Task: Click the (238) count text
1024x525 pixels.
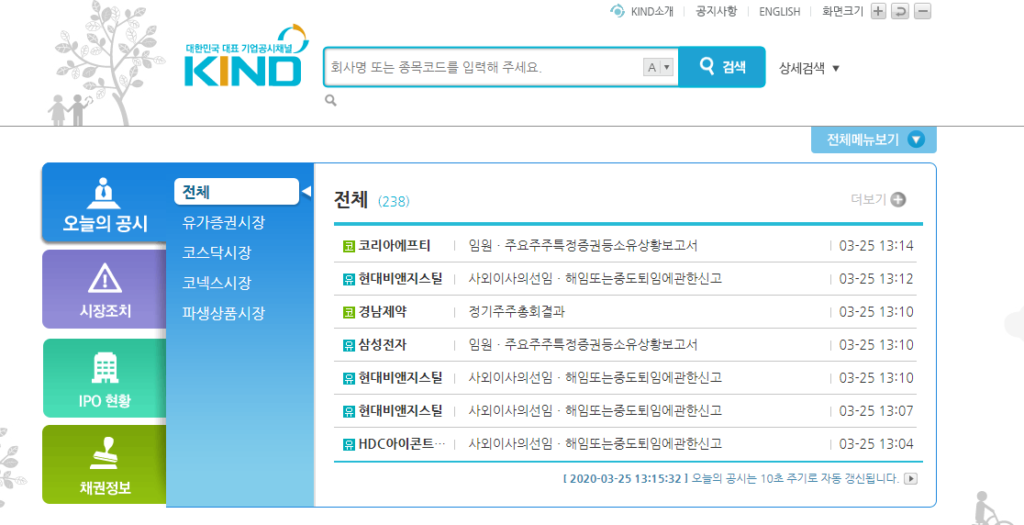Action: [x=394, y=202]
